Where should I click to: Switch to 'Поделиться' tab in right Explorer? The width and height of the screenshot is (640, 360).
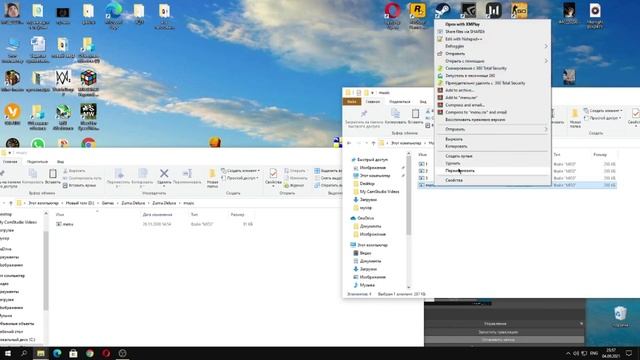tap(400, 102)
